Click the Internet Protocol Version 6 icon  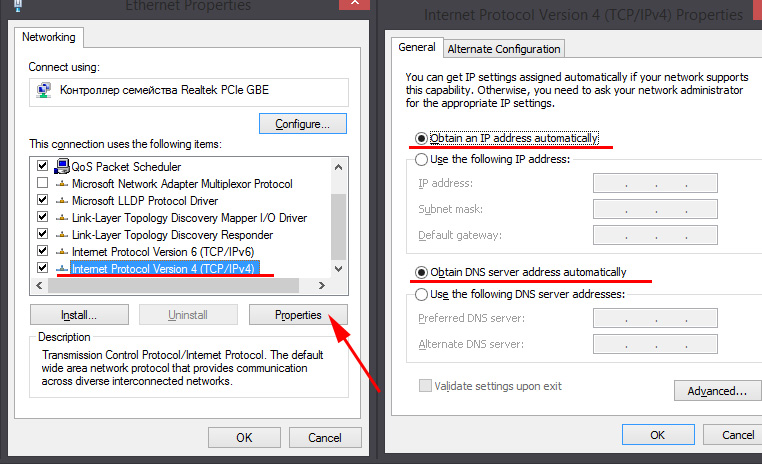62,252
